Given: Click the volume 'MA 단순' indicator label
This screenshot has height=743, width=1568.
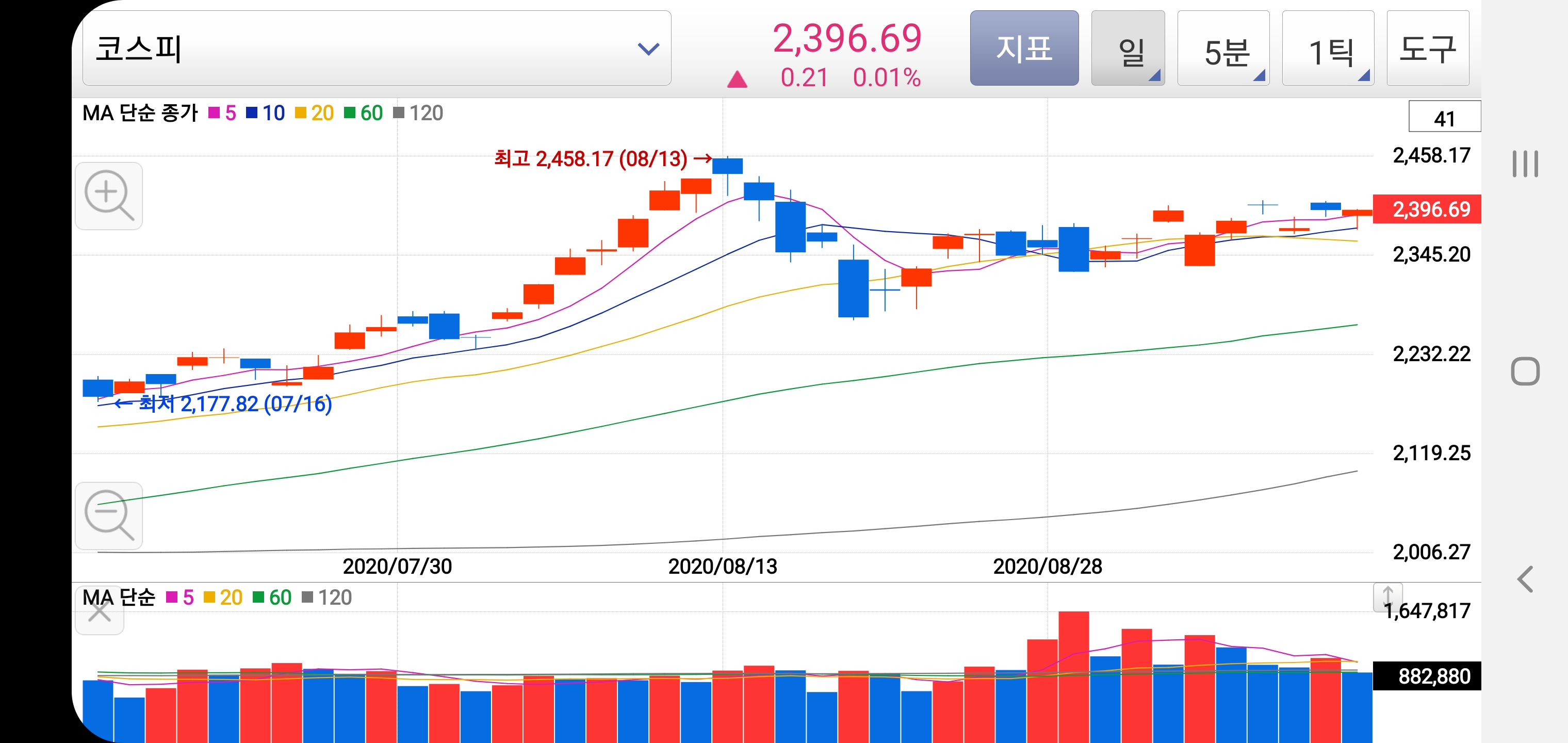Looking at the screenshot, I should pos(119,597).
